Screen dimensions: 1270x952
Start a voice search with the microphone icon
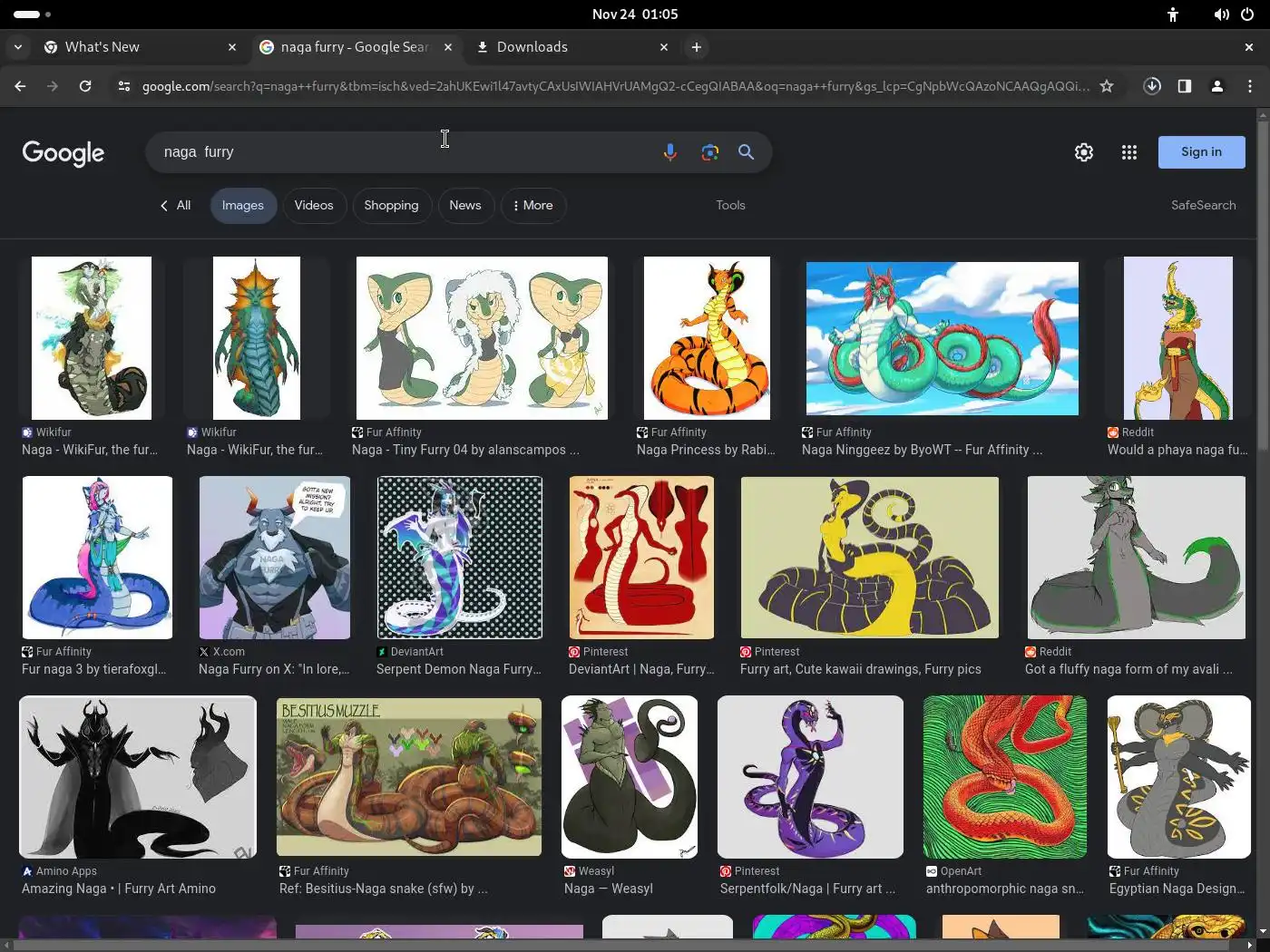(669, 152)
